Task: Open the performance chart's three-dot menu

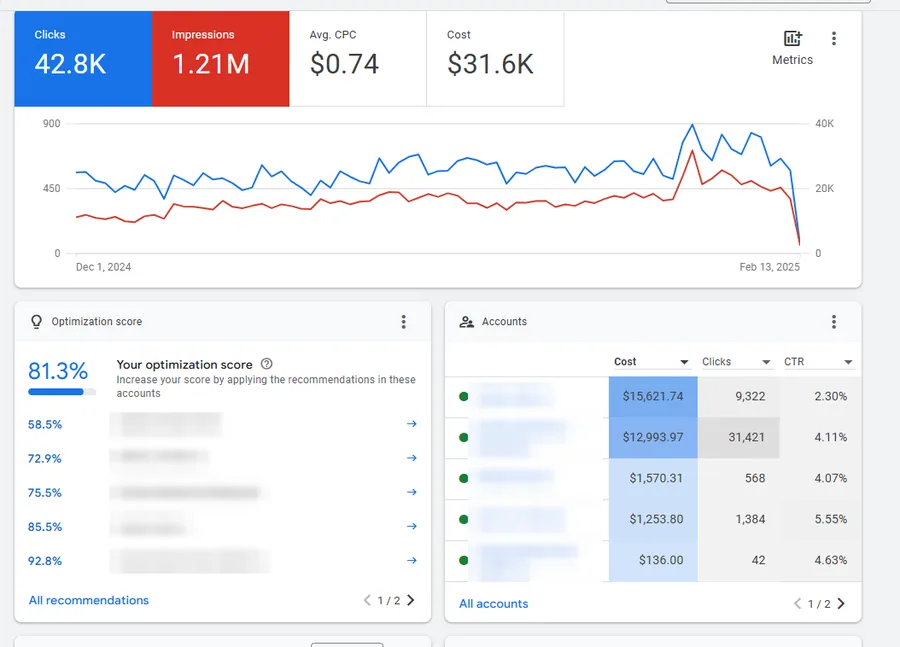Action: (x=833, y=38)
